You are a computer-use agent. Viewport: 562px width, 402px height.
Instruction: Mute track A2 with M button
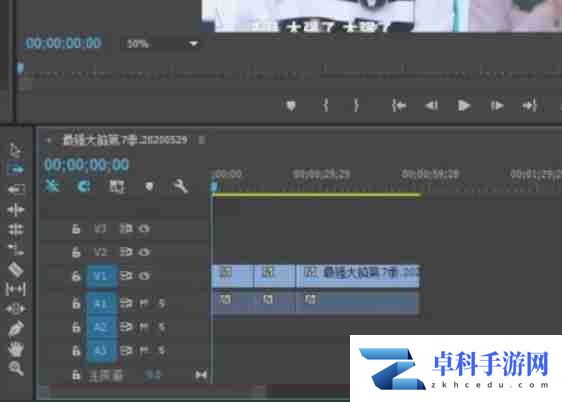coord(144,327)
